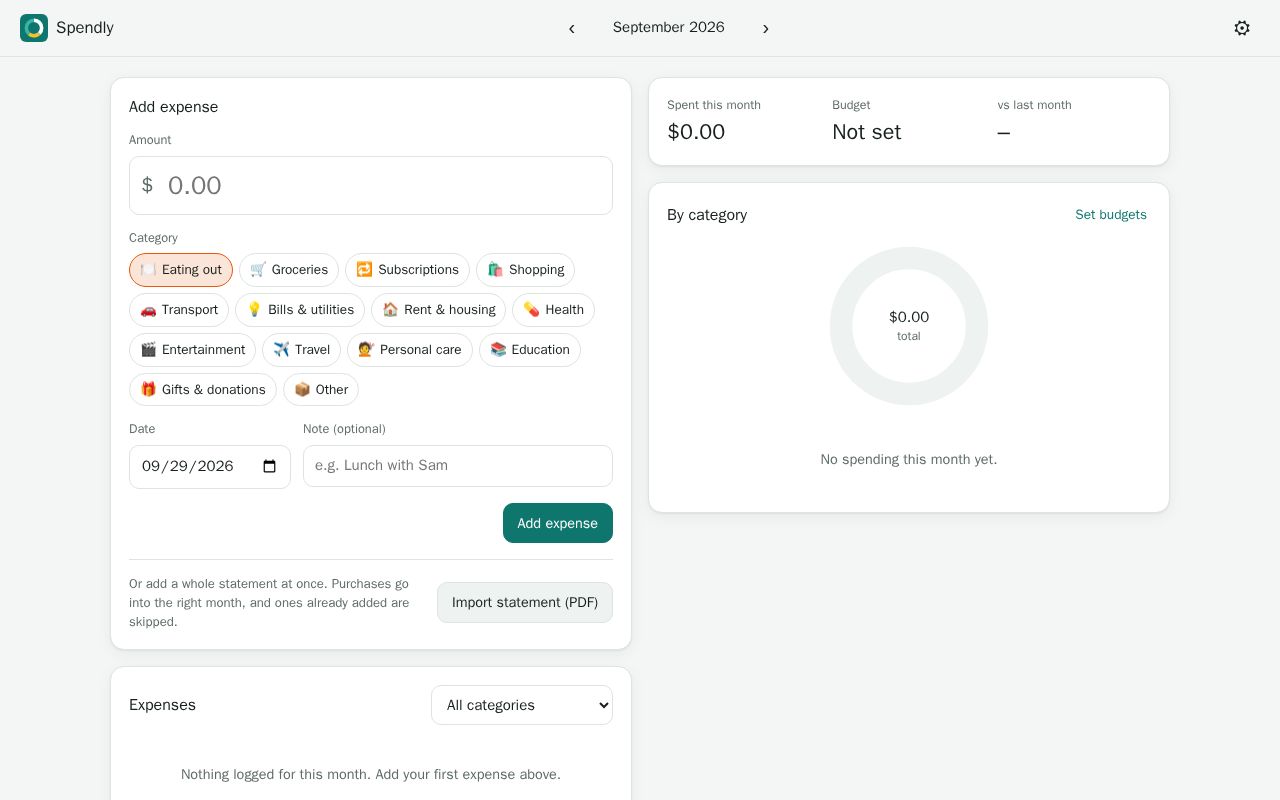Choose the Gifts & donations chip
1280x800 pixels.
click(203, 390)
